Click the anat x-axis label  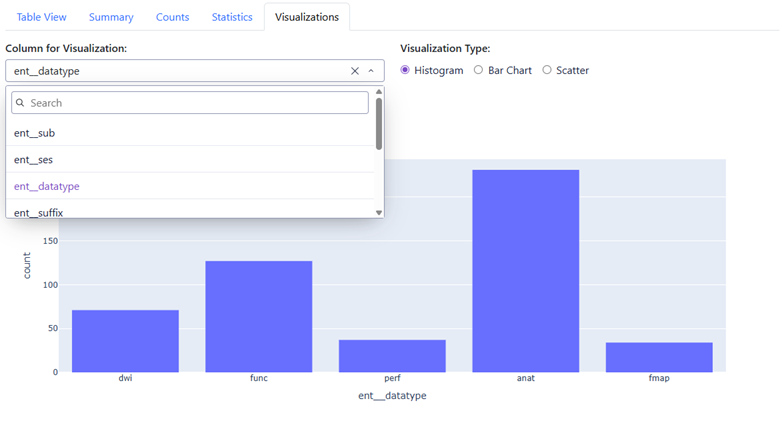526,378
